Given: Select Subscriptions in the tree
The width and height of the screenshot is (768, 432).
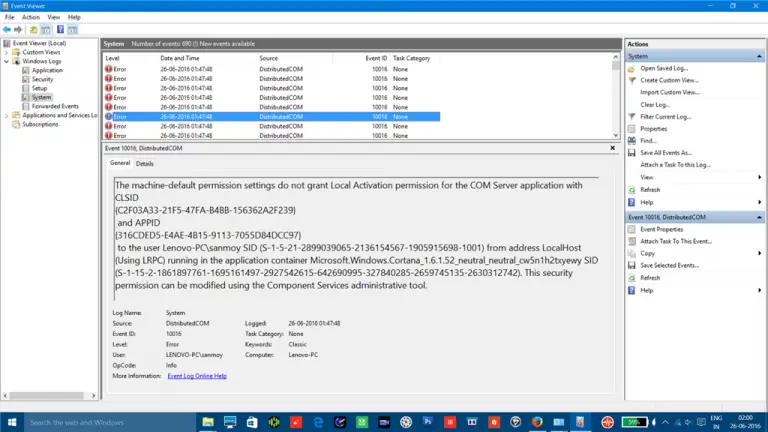Looking at the screenshot, I should (40, 124).
